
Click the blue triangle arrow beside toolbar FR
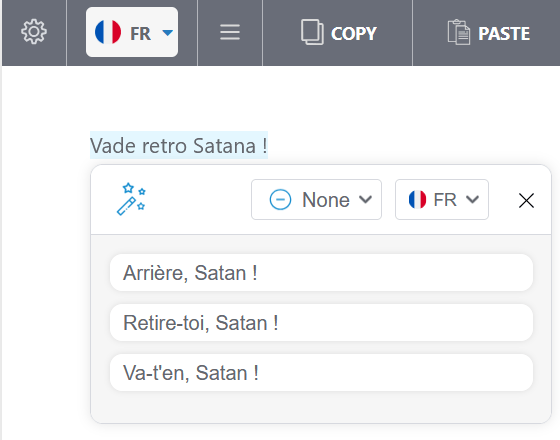[168, 33]
